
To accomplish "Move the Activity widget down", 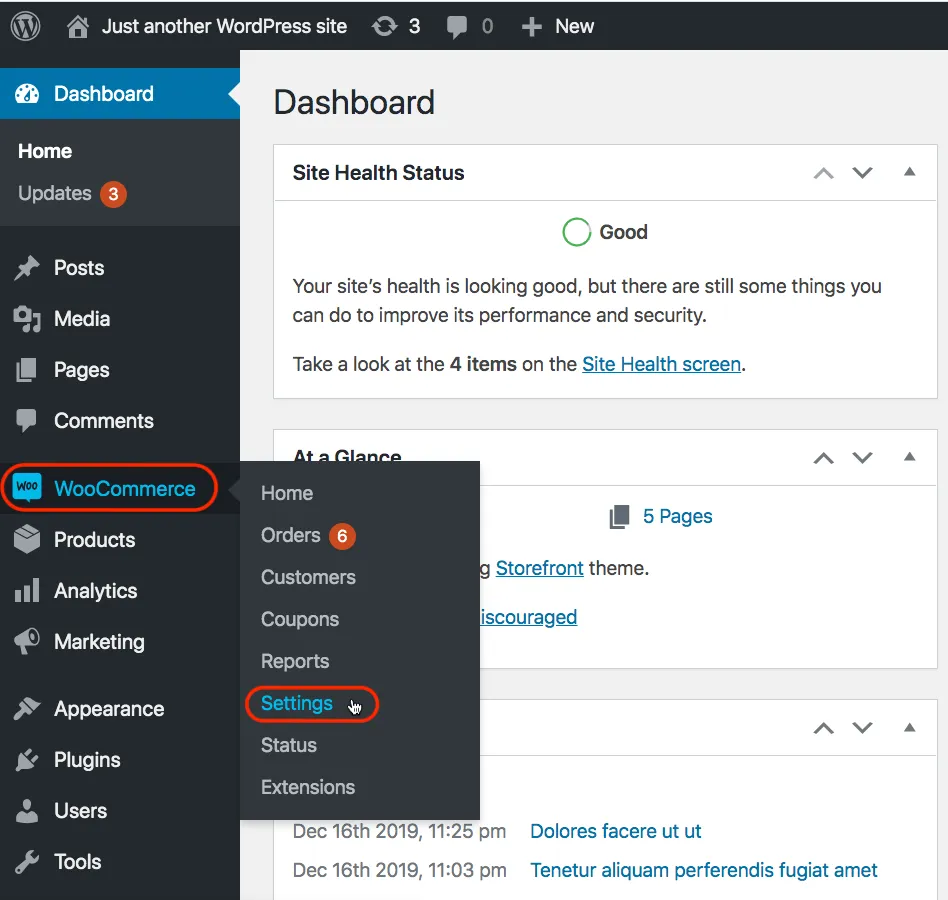I will [x=862, y=728].
